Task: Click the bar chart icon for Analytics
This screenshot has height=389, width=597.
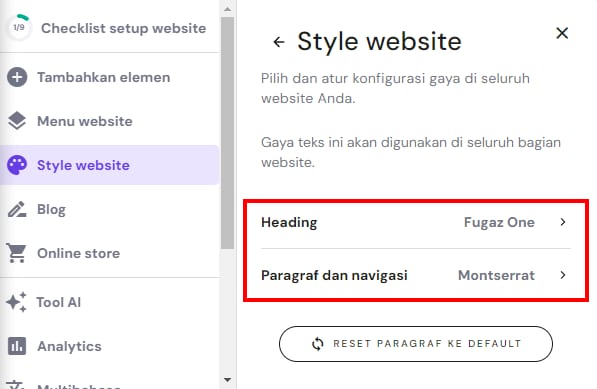Action: pos(17,346)
